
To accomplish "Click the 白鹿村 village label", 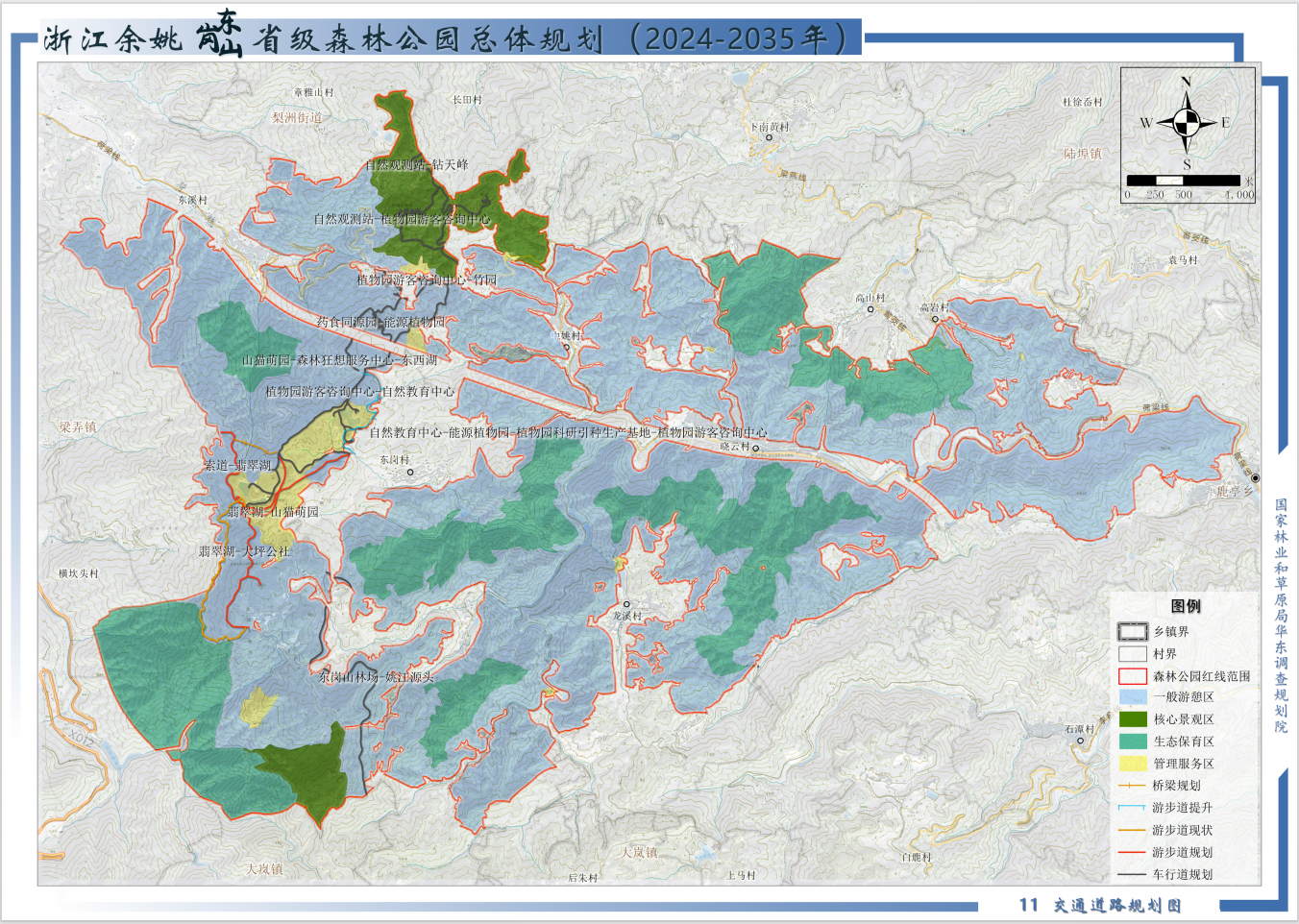I will coord(917,858).
